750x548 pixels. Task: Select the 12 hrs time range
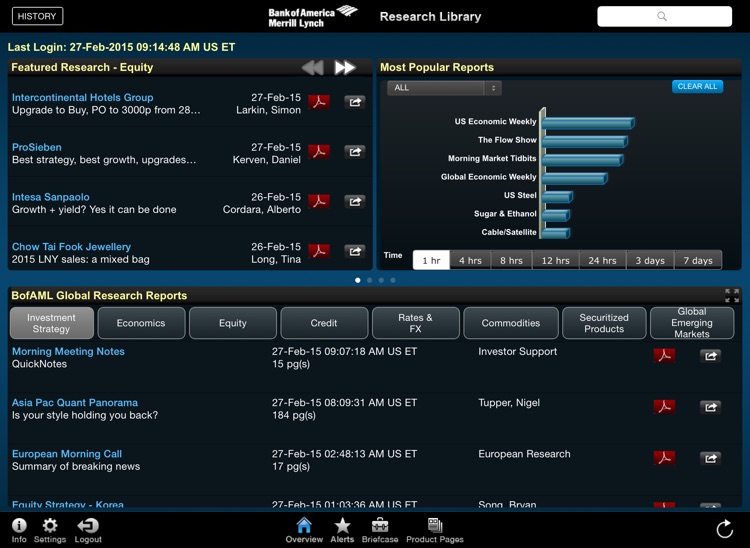pyautogui.click(x=555, y=260)
